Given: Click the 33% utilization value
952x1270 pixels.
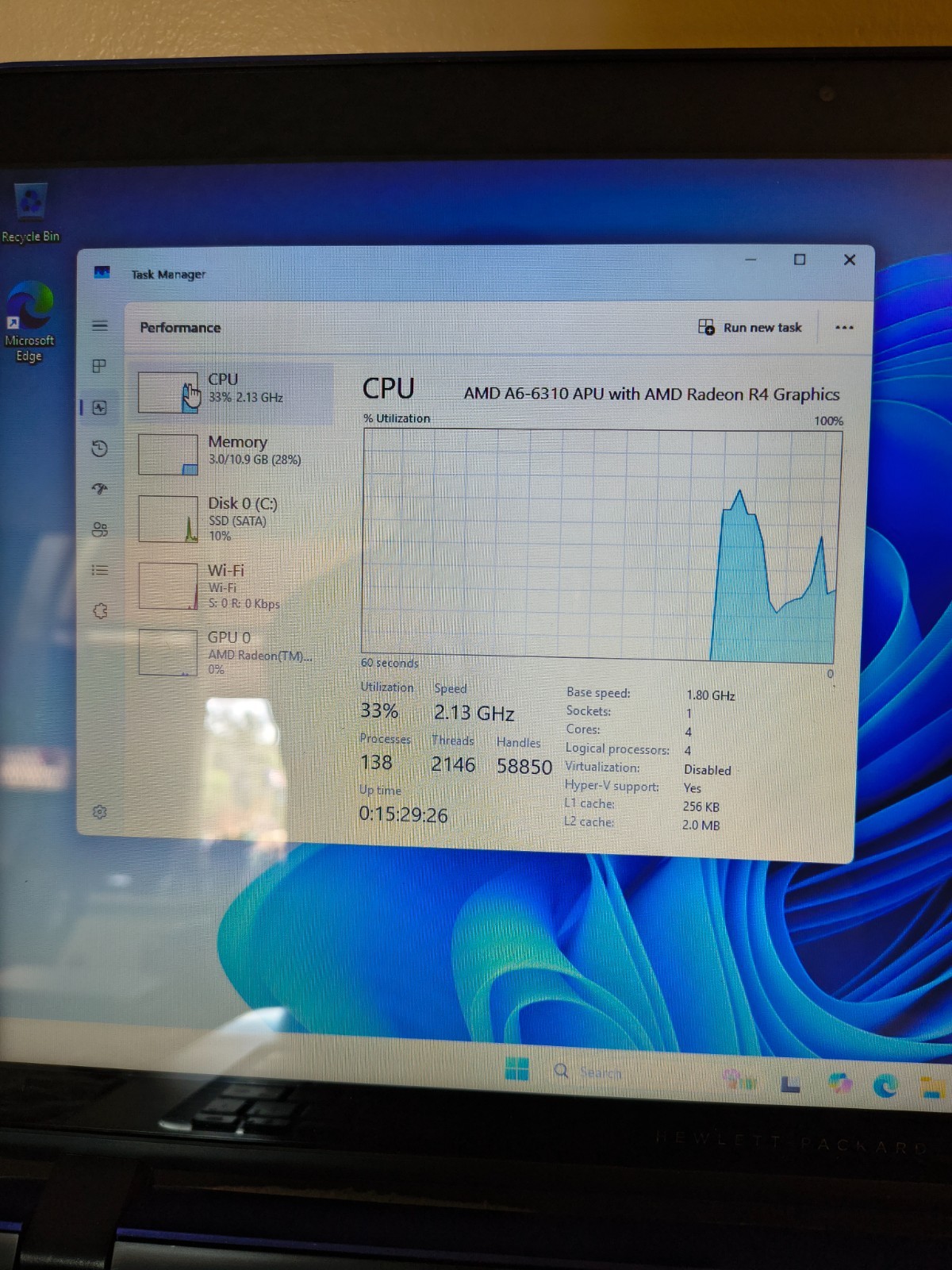Looking at the screenshot, I should (379, 710).
